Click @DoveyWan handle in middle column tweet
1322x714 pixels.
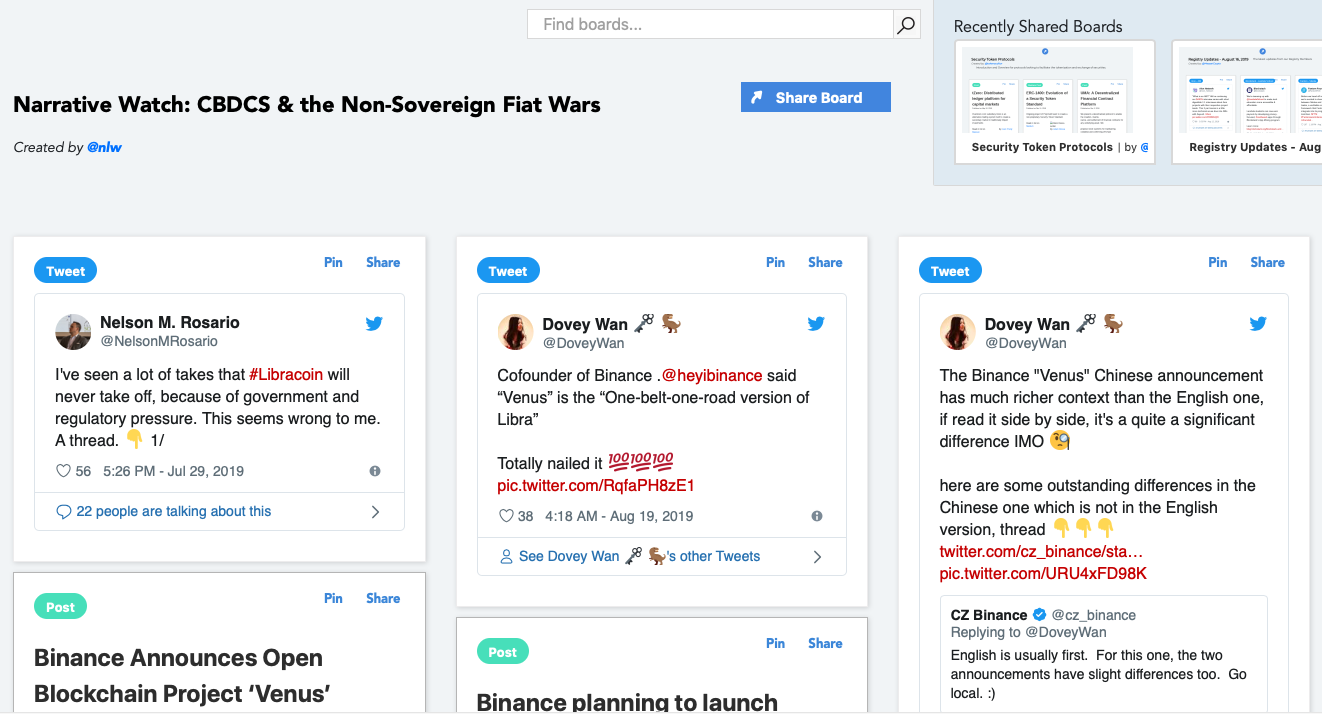[x=583, y=343]
